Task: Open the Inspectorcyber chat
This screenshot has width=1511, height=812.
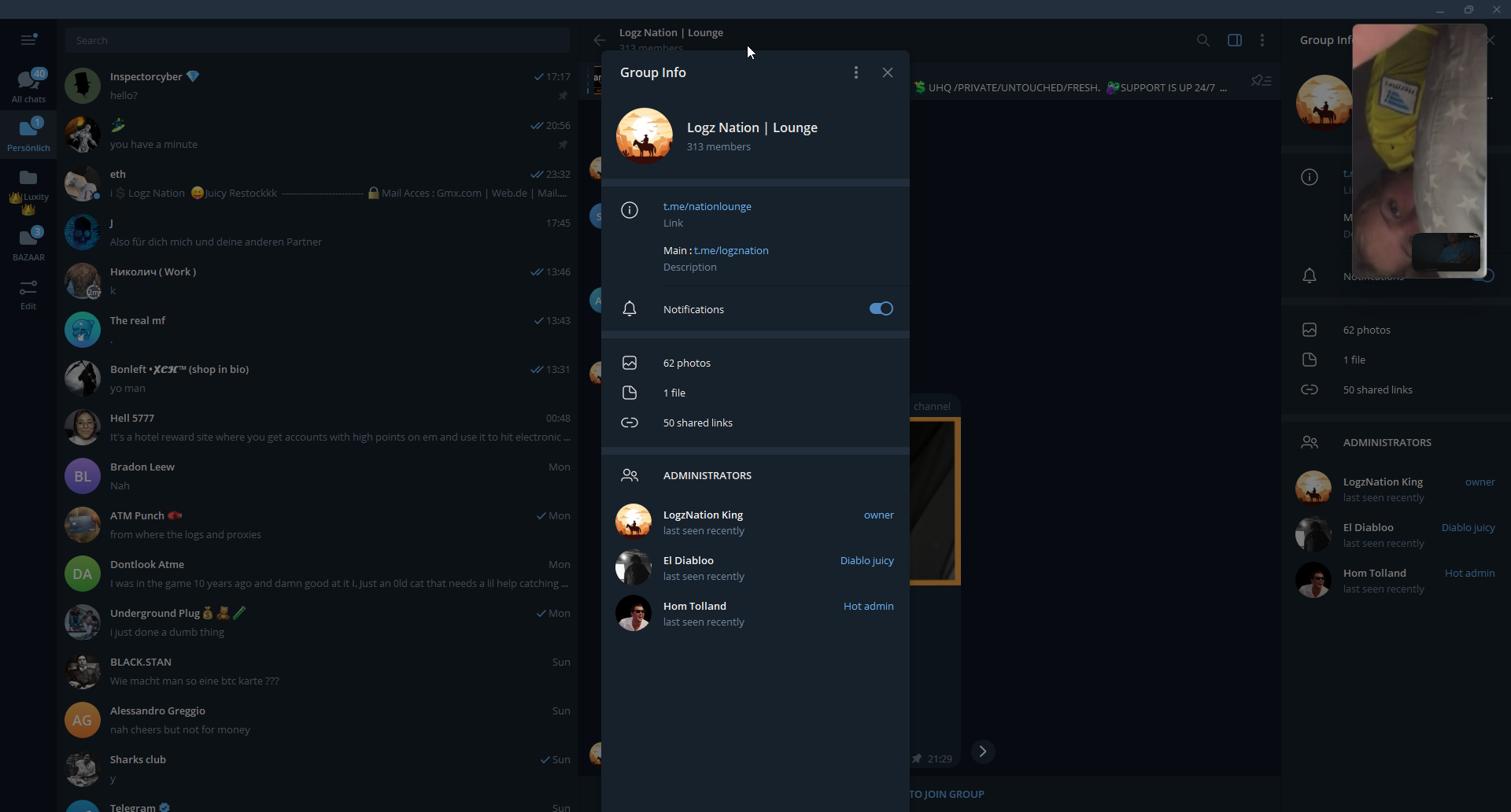Action: 317,86
